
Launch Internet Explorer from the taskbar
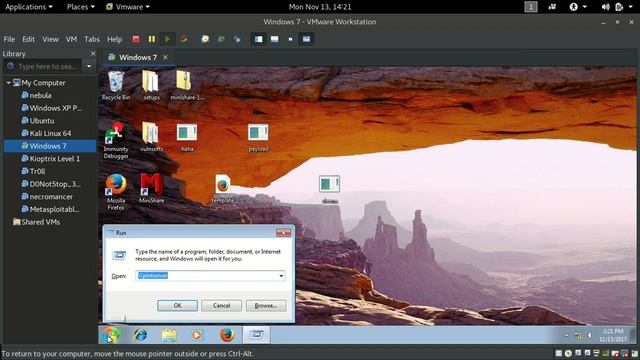tap(140, 335)
